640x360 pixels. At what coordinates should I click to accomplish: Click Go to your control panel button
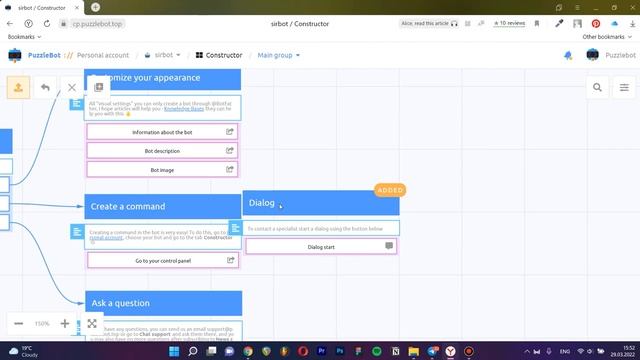tap(163, 260)
